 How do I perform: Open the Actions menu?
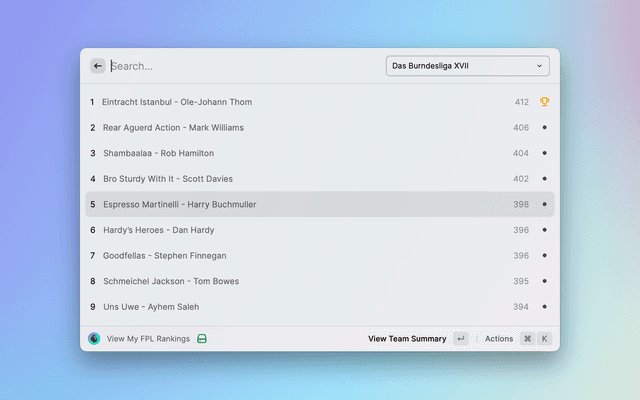click(x=498, y=339)
